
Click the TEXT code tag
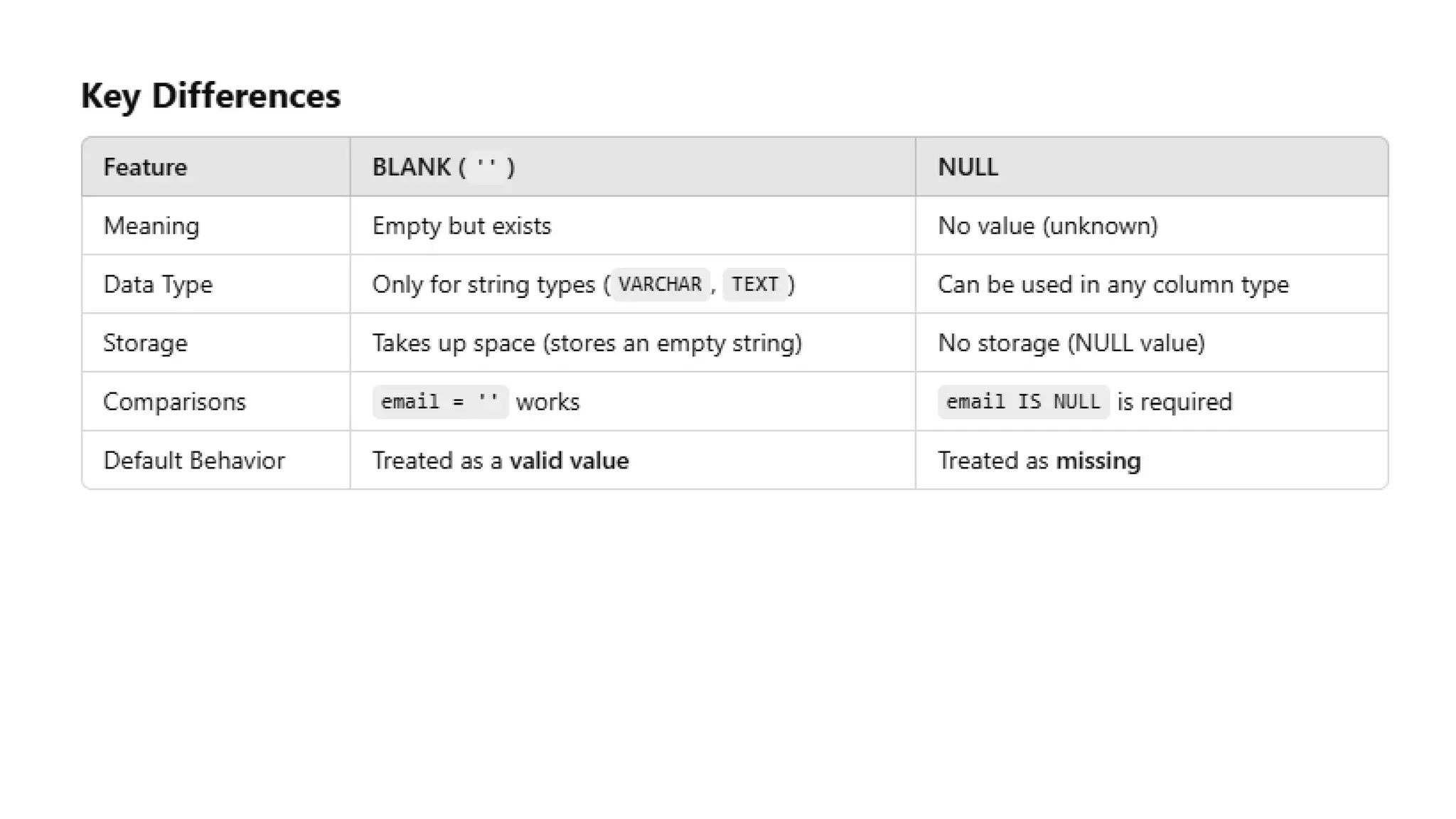pyautogui.click(x=755, y=284)
